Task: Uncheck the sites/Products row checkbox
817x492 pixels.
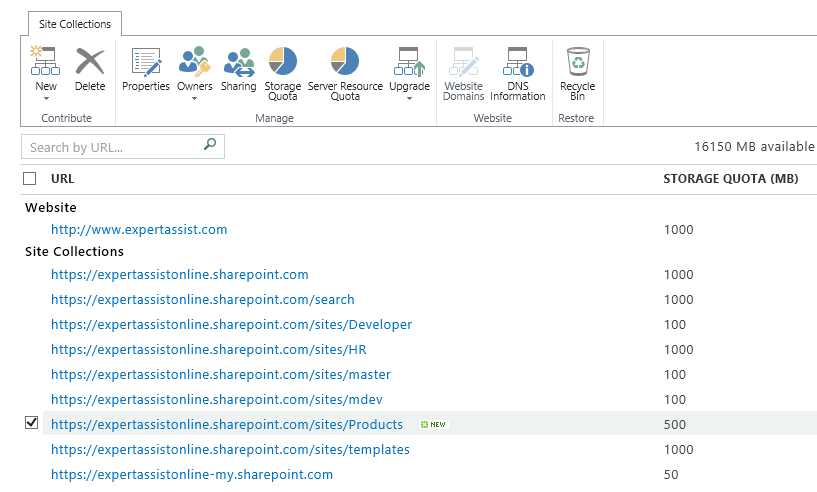Action: [x=31, y=424]
